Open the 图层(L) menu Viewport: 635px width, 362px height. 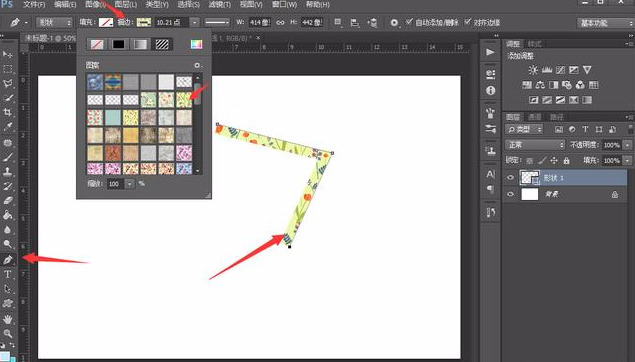(126, 5)
